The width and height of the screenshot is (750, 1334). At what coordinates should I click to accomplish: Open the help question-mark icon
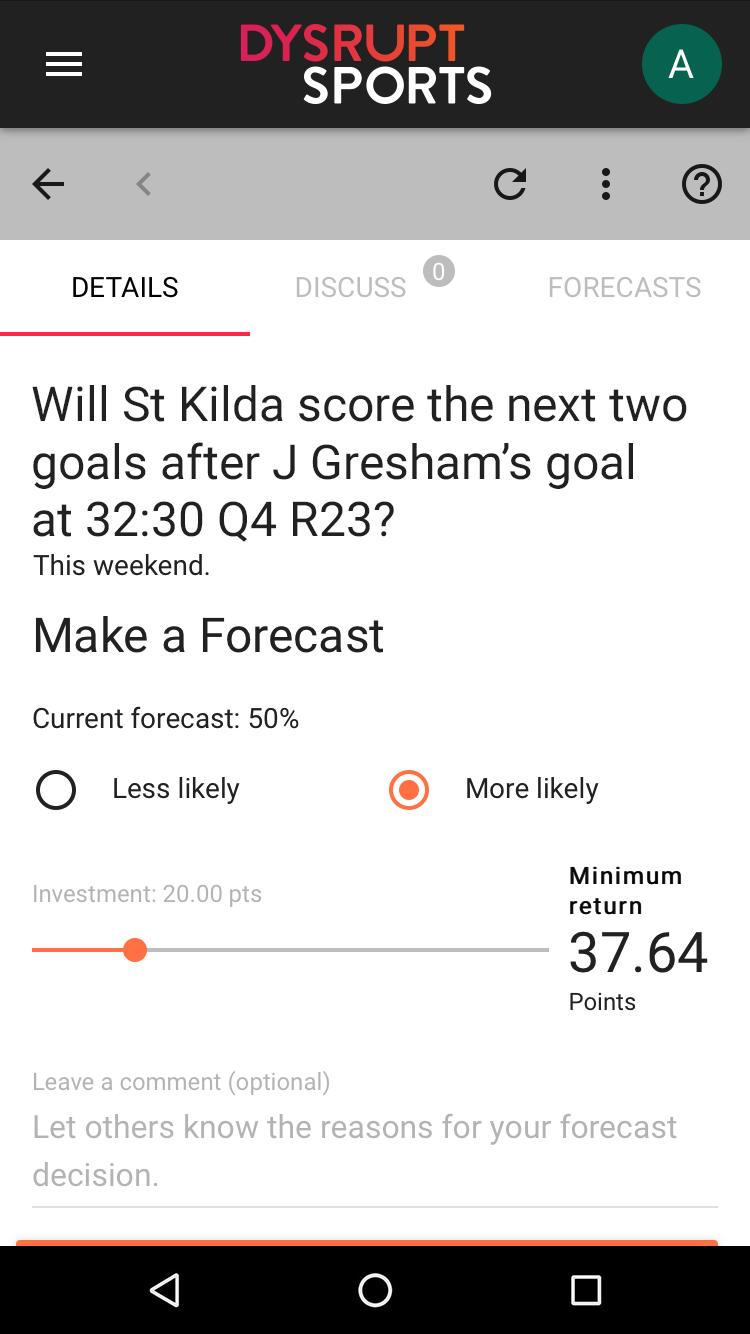[x=701, y=184]
